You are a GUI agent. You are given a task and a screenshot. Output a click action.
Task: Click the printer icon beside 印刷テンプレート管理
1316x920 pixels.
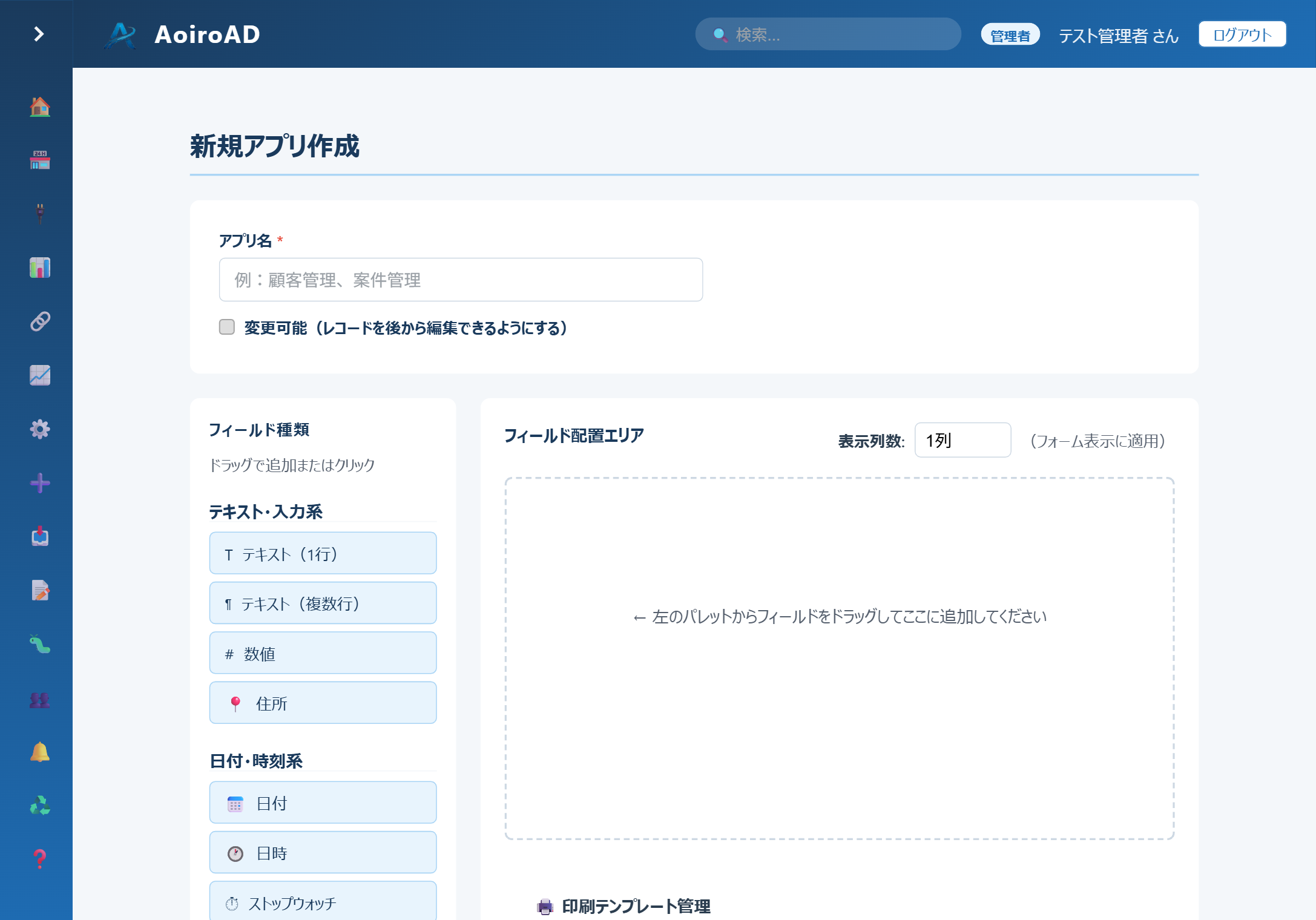545,906
